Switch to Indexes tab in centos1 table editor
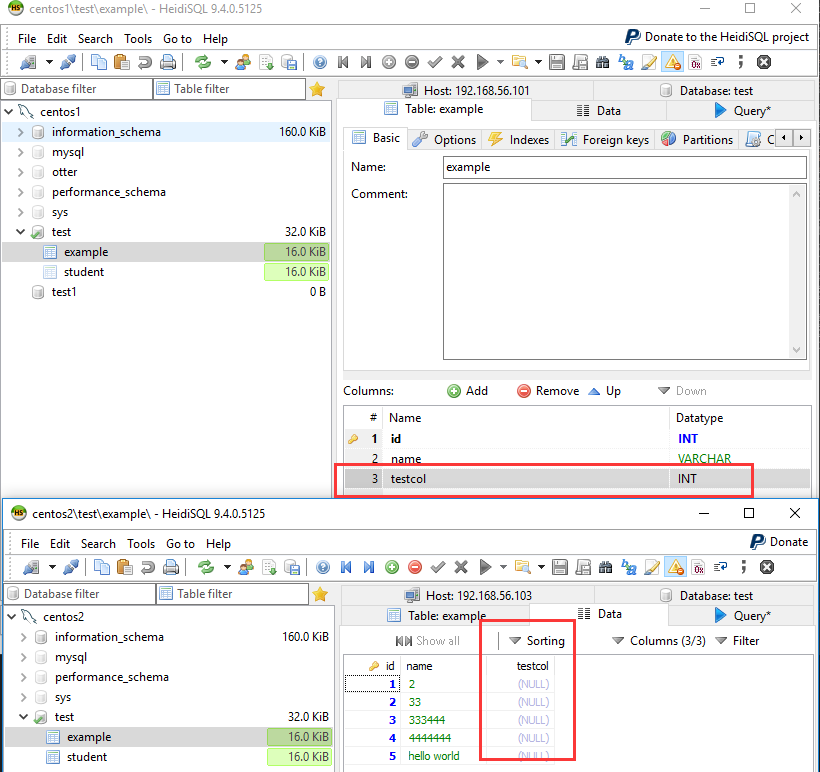Image resolution: width=820 pixels, height=772 pixels. [519, 140]
